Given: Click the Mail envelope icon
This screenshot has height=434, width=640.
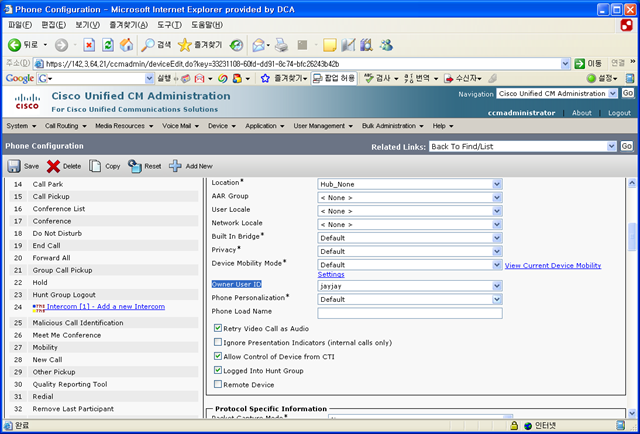Looking at the screenshot, I should click(258, 45).
